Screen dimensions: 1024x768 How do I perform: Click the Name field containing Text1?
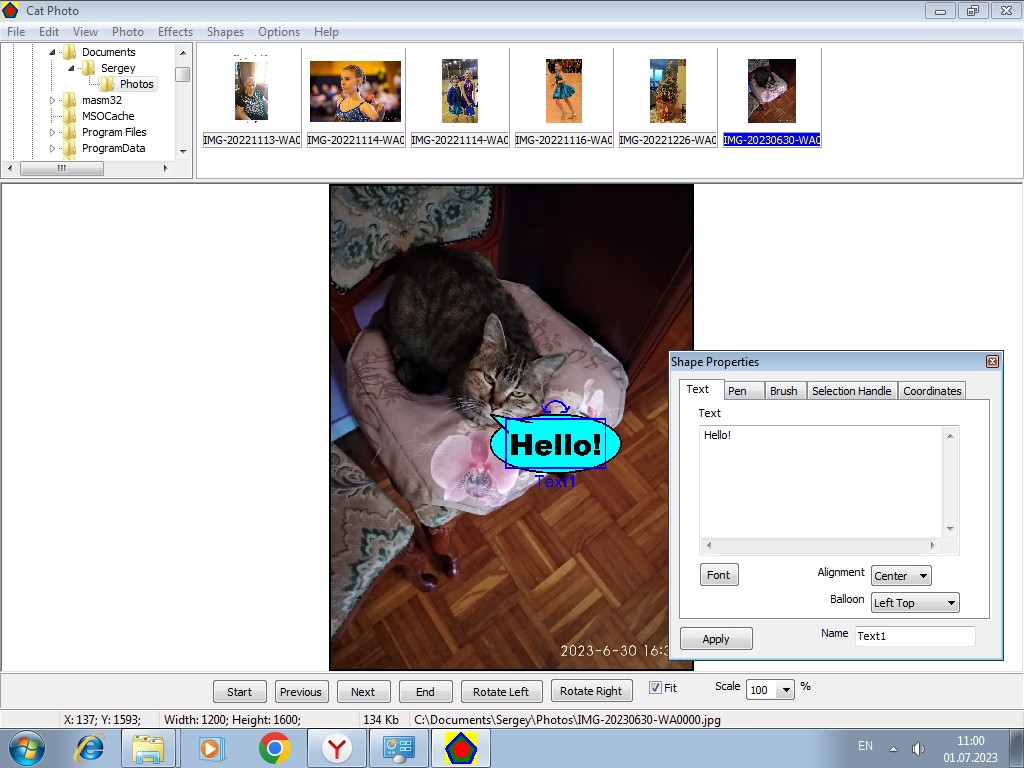coord(915,636)
